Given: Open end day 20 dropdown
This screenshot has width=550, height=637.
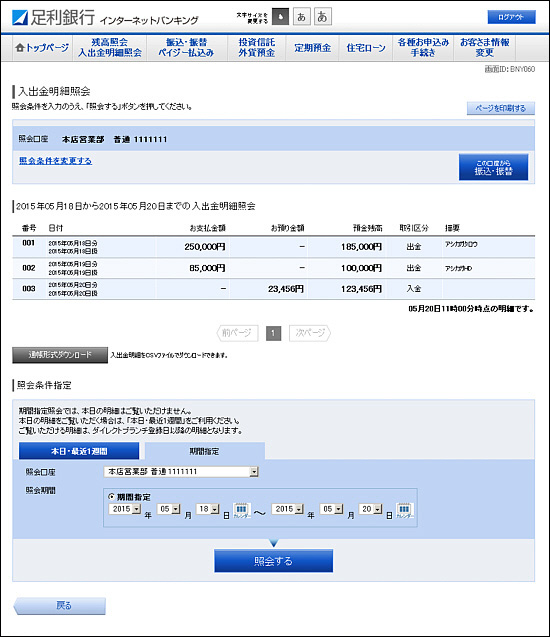Looking at the screenshot, I should [370, 509].
